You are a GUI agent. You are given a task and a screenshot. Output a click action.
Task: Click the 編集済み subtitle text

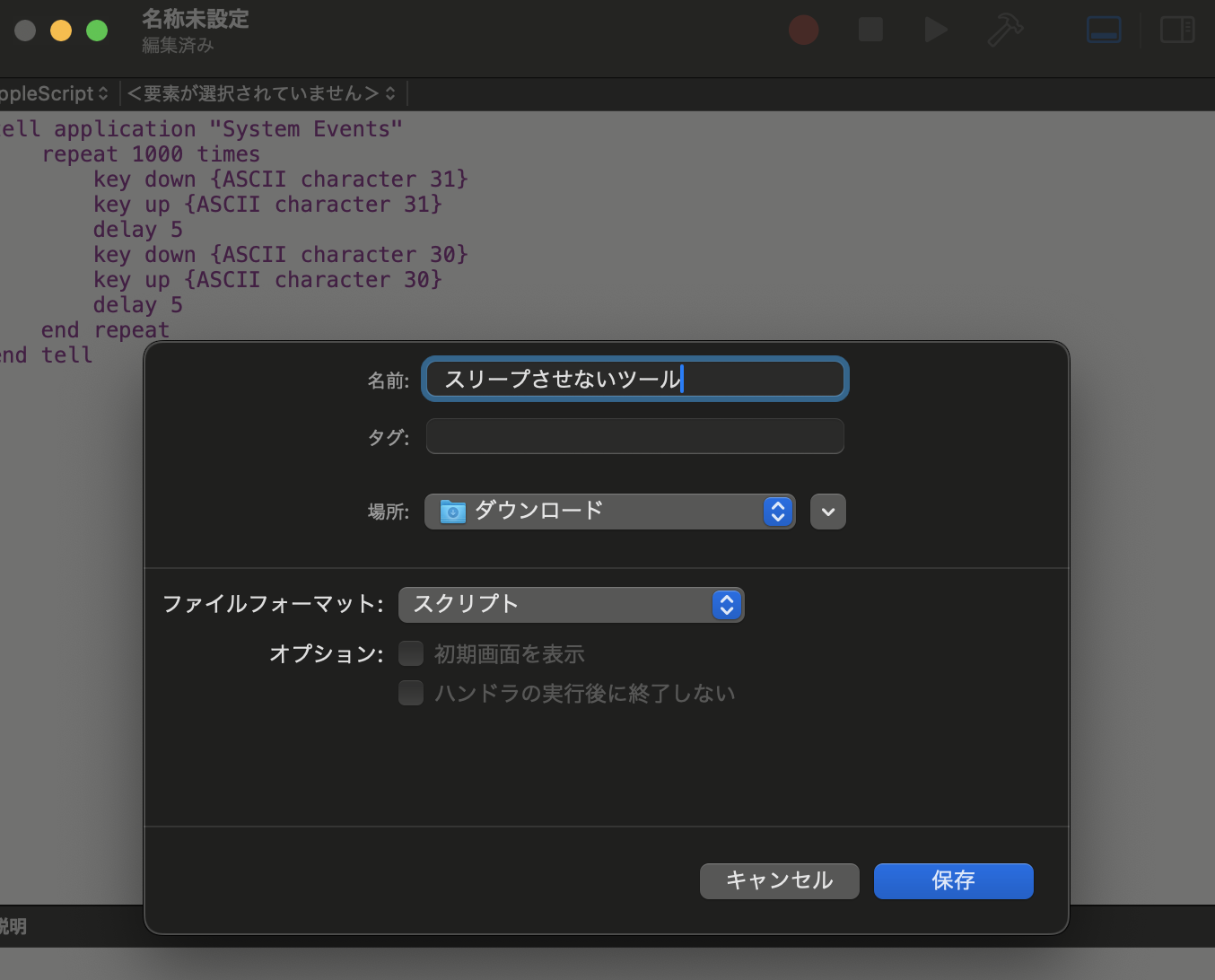point(178,45)
